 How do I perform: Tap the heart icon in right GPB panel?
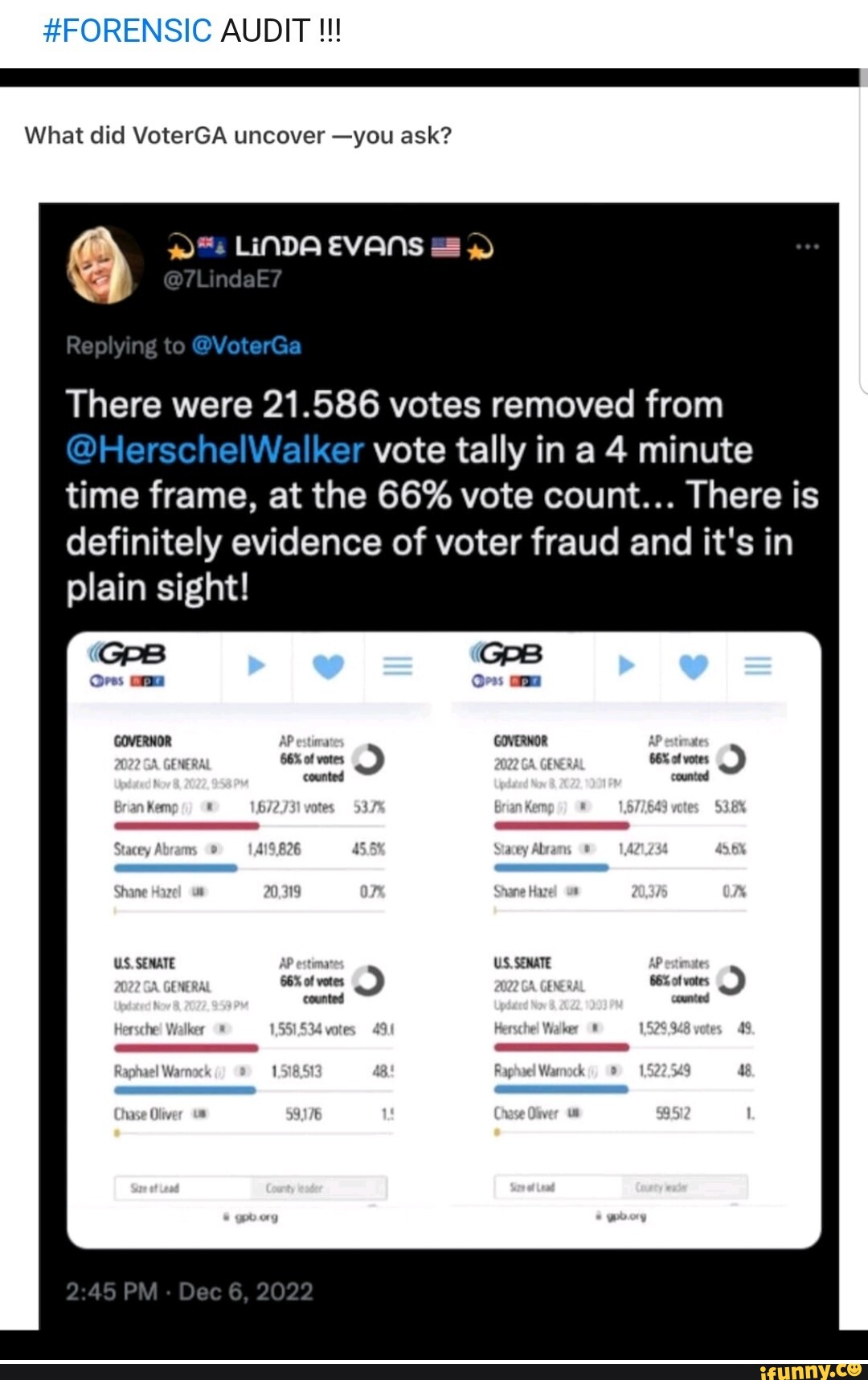point(694,665)
